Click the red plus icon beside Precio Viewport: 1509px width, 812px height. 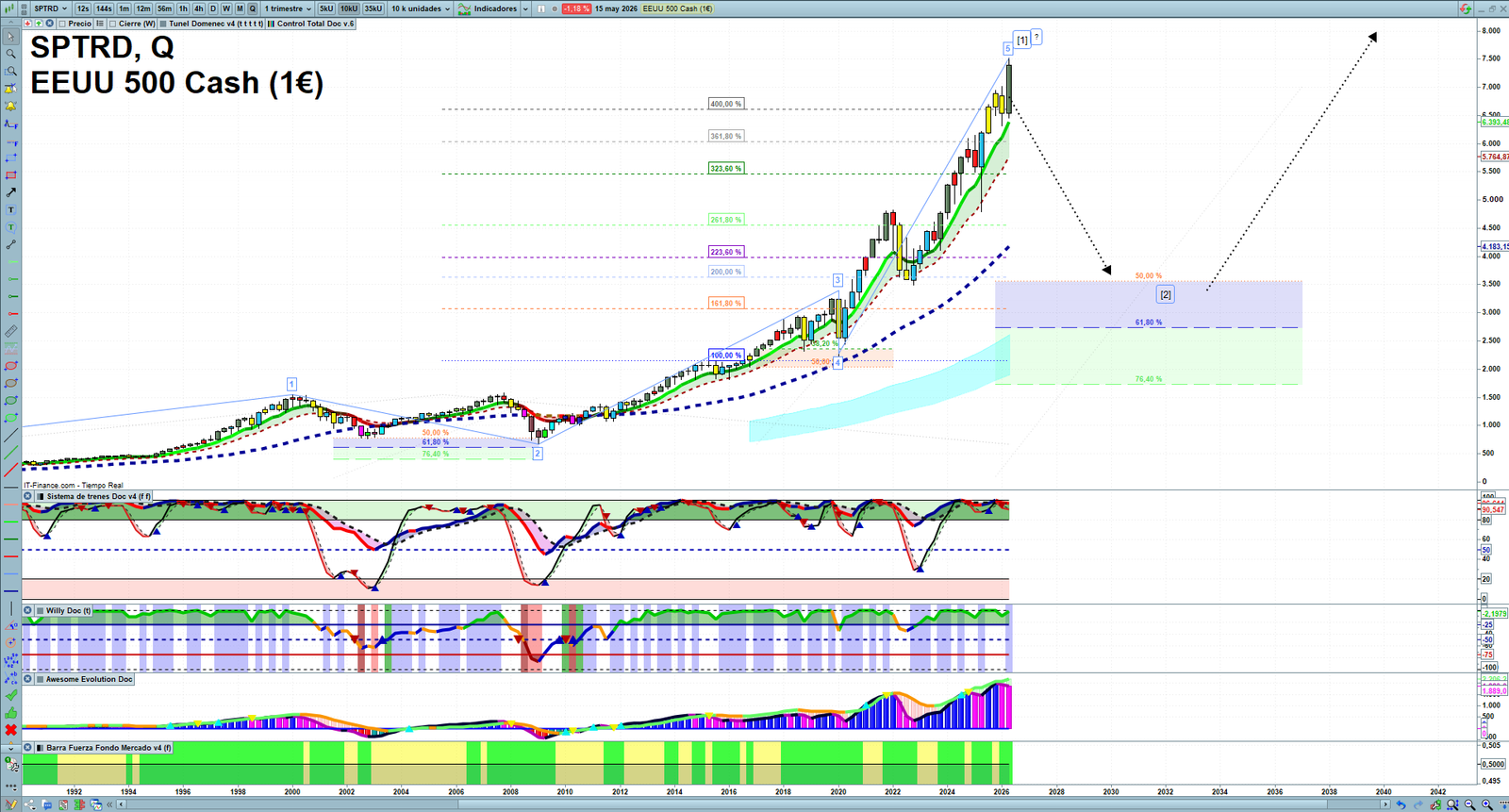[28, 24]
